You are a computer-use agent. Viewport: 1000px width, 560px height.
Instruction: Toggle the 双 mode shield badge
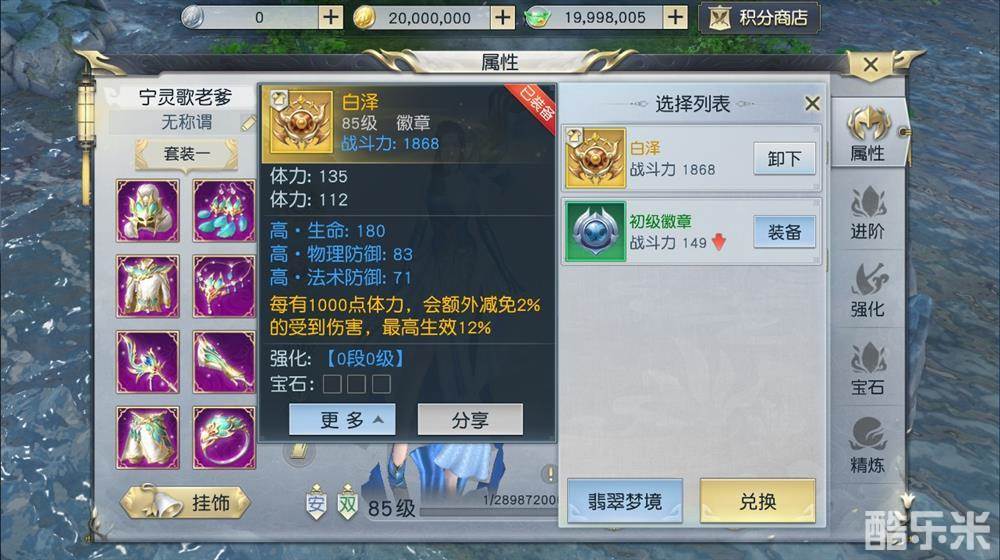(348, 503)
